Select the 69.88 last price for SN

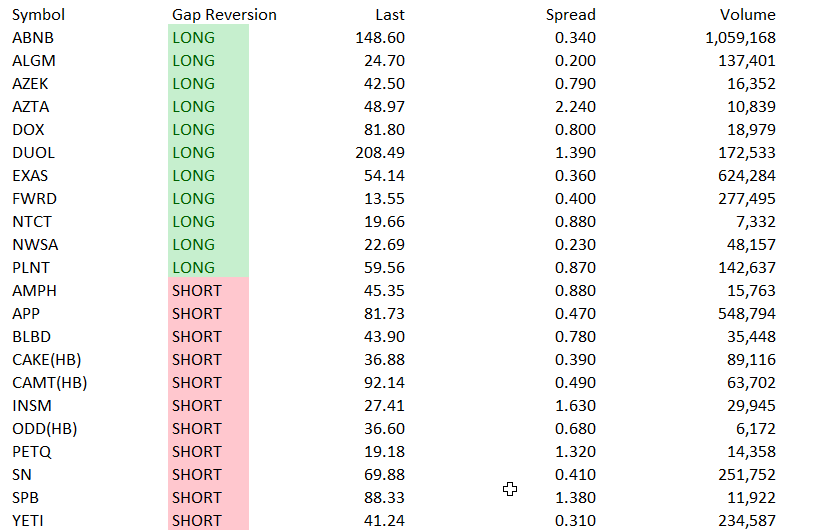coord(385,475)
